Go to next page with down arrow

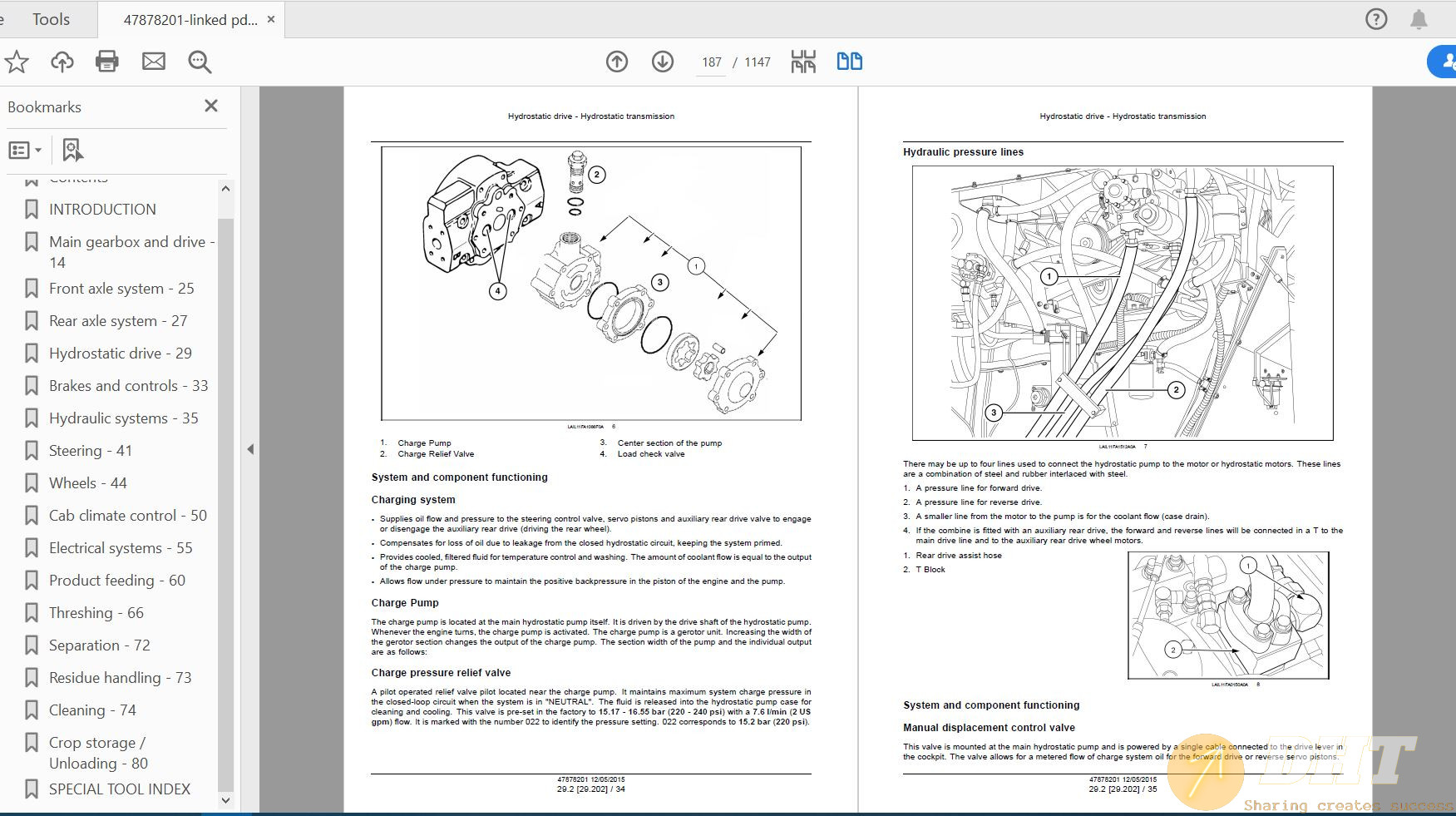tap(663, 62)
